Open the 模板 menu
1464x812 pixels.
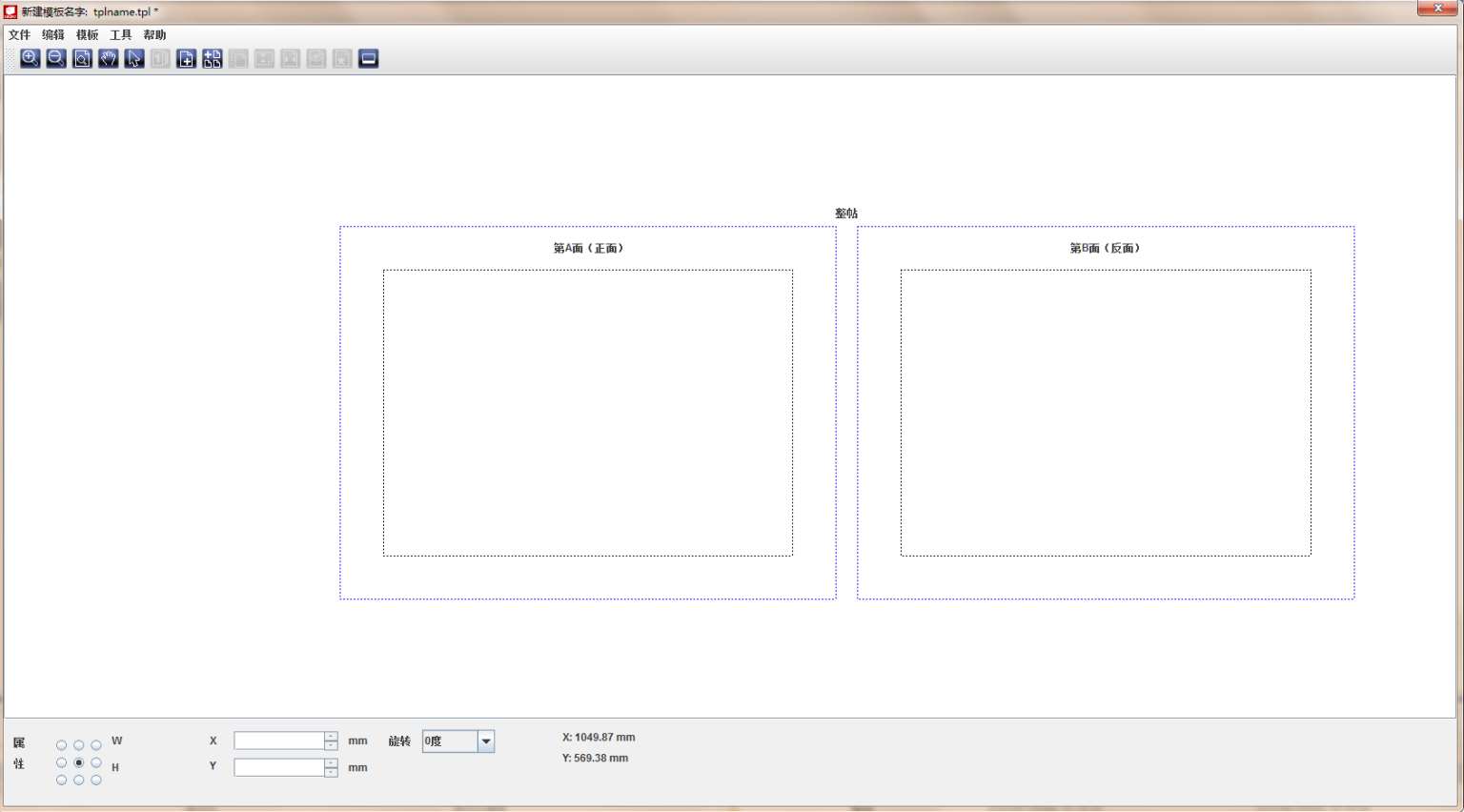pos(88,34)
